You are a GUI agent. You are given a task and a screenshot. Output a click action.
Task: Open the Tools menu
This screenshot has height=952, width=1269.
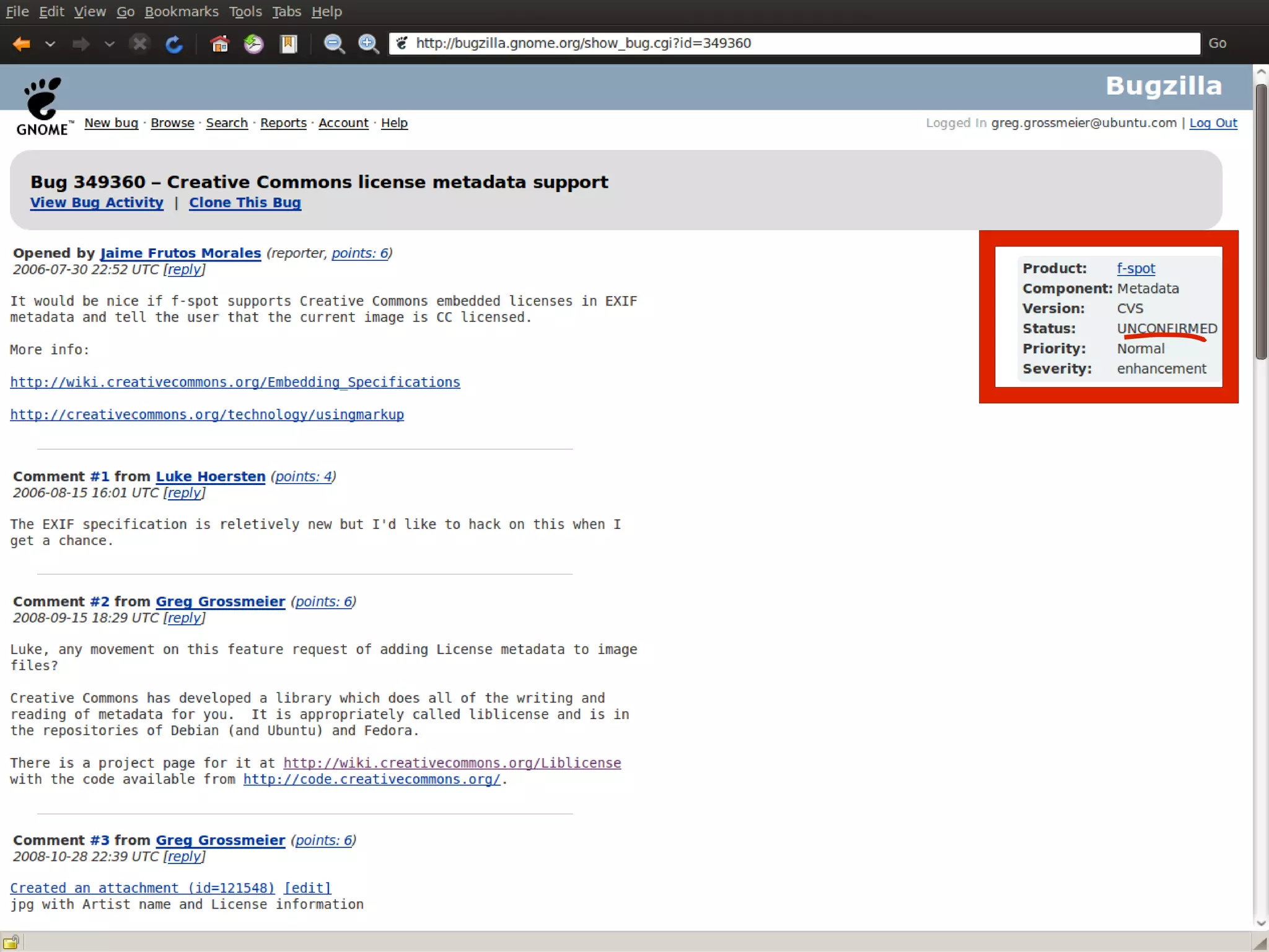click(x=245, y=12)
